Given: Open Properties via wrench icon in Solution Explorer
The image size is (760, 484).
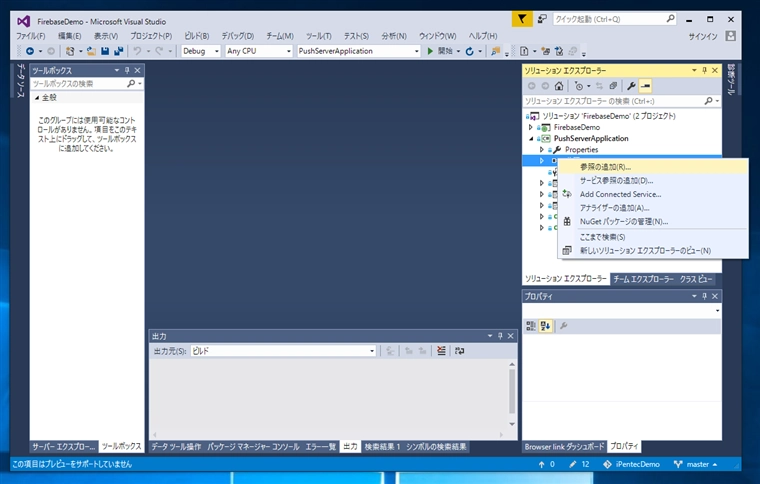Looking at the screenshot, I should (x=631, y=86).
